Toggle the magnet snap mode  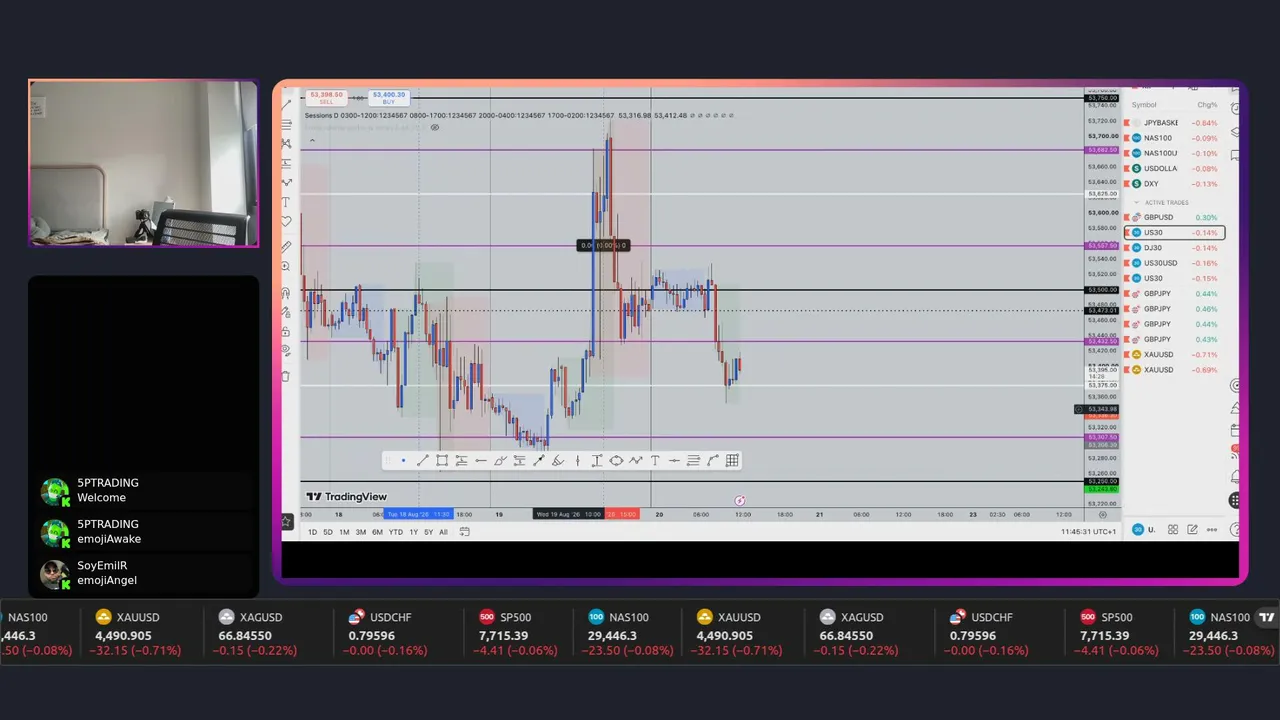pos(286,292)
